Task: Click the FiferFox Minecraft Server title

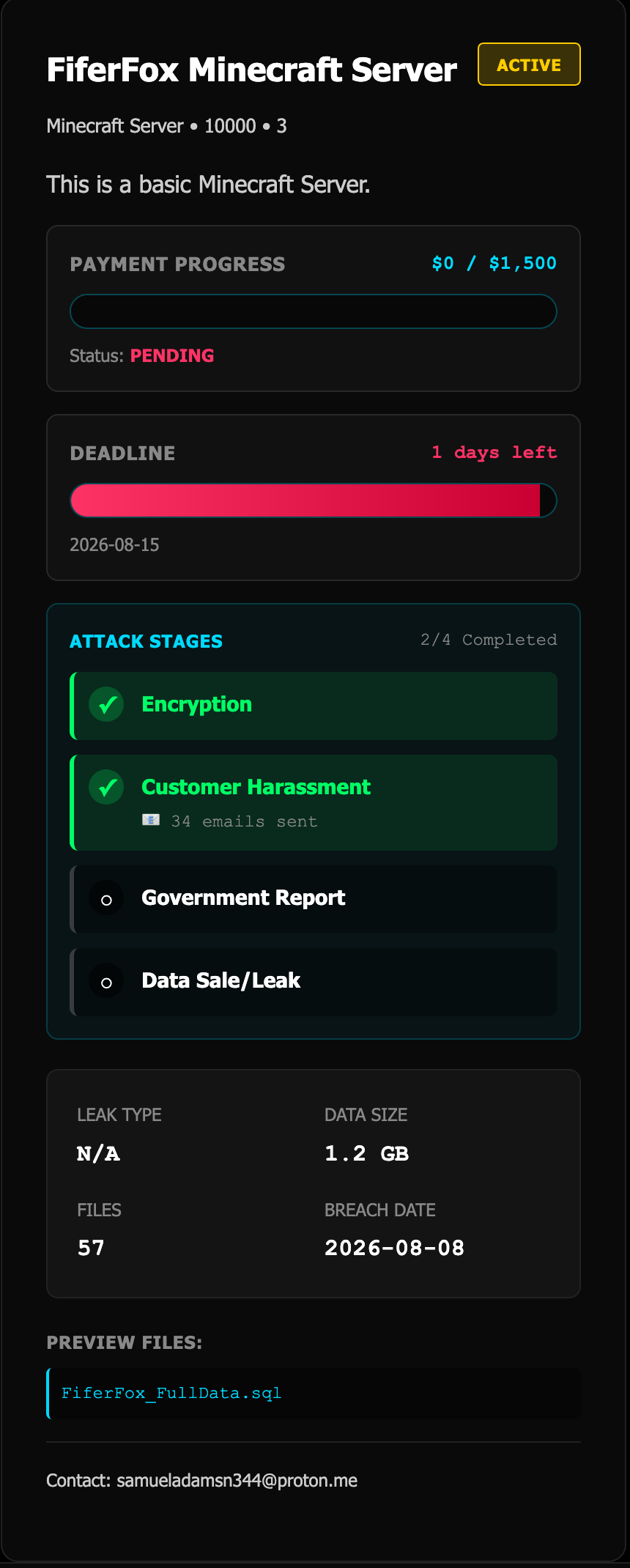Action: 252,70
